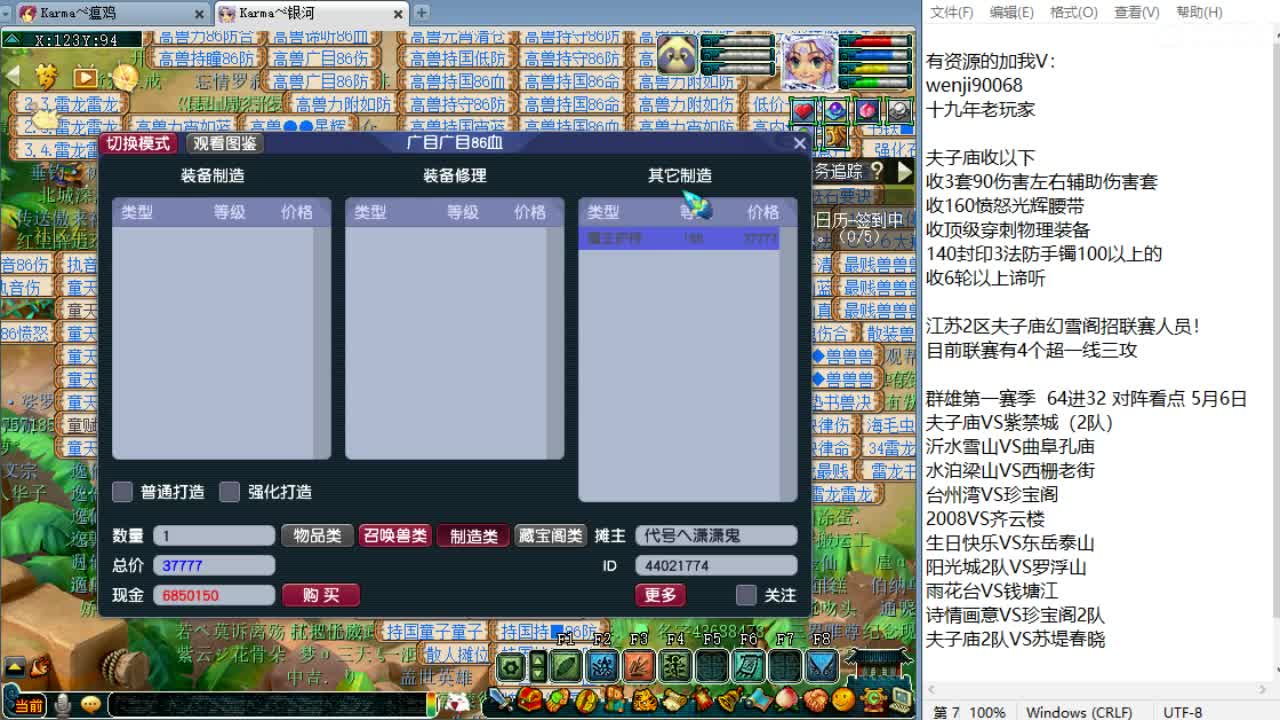Open the gear skill icon next to F1
This screenshot has width=1280, height=720.
click(511, 665)
